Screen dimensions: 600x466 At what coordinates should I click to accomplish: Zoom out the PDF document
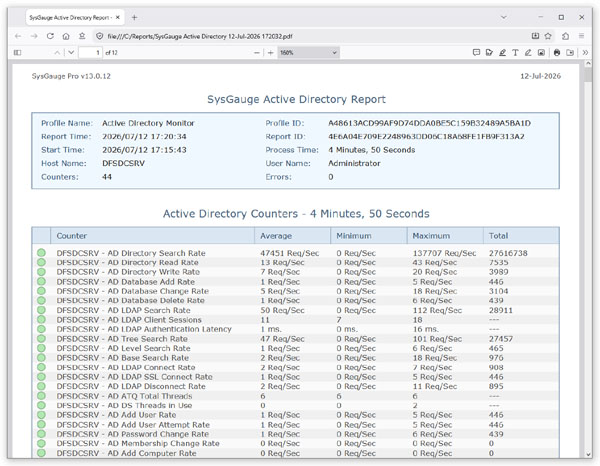[257, 52]
